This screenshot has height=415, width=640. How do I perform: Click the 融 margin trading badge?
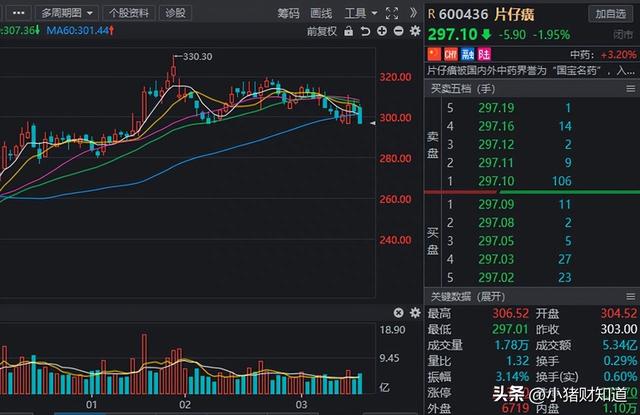pos(467,54)
